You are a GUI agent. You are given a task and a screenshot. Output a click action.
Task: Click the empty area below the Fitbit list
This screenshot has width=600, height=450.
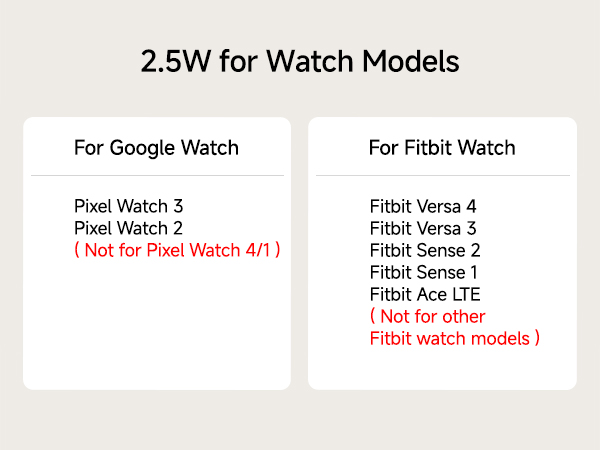tap(442, 368)
